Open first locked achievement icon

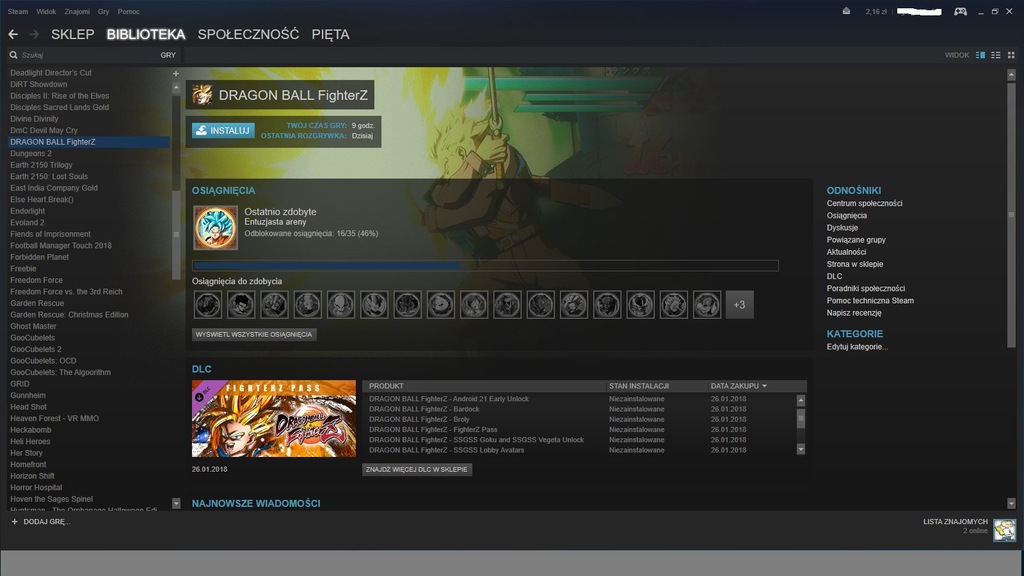click(208, 305)
